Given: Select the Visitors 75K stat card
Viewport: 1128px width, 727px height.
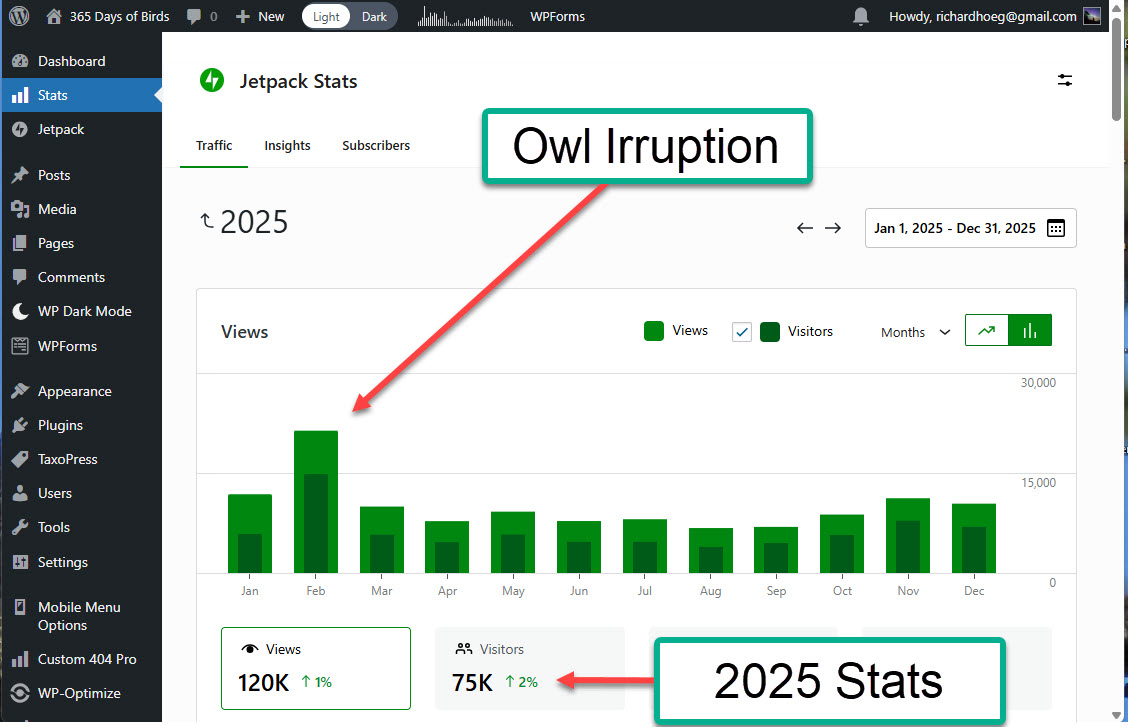Looking at the screenshot, I should point(529,668).
